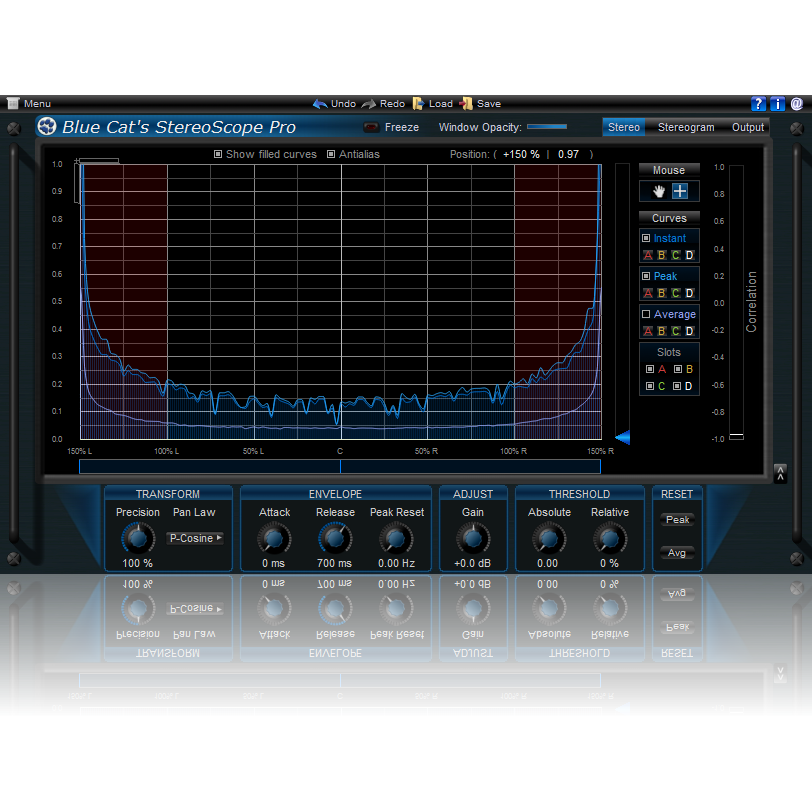
Task: Enable the Average curve display
Action: click(645, 315)
